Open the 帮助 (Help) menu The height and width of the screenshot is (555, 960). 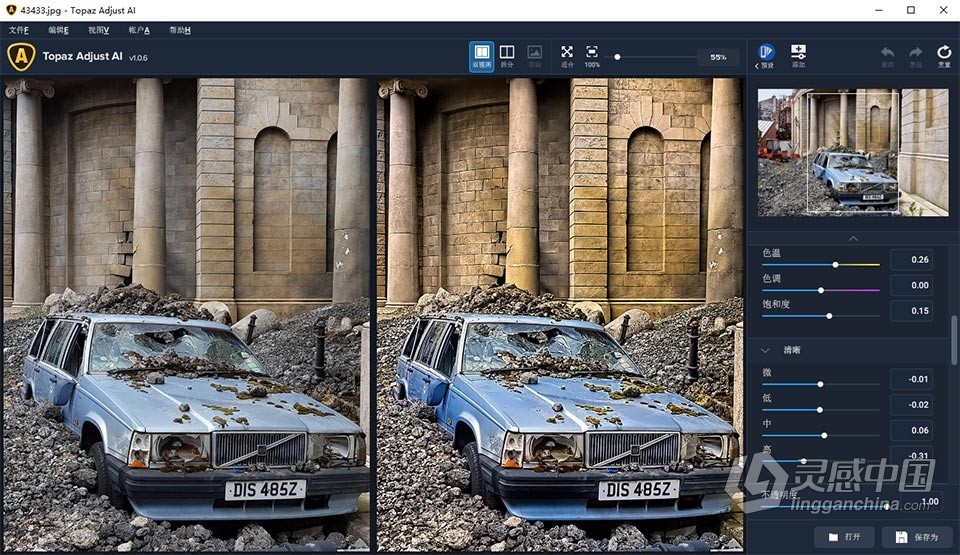coord(180,30)
